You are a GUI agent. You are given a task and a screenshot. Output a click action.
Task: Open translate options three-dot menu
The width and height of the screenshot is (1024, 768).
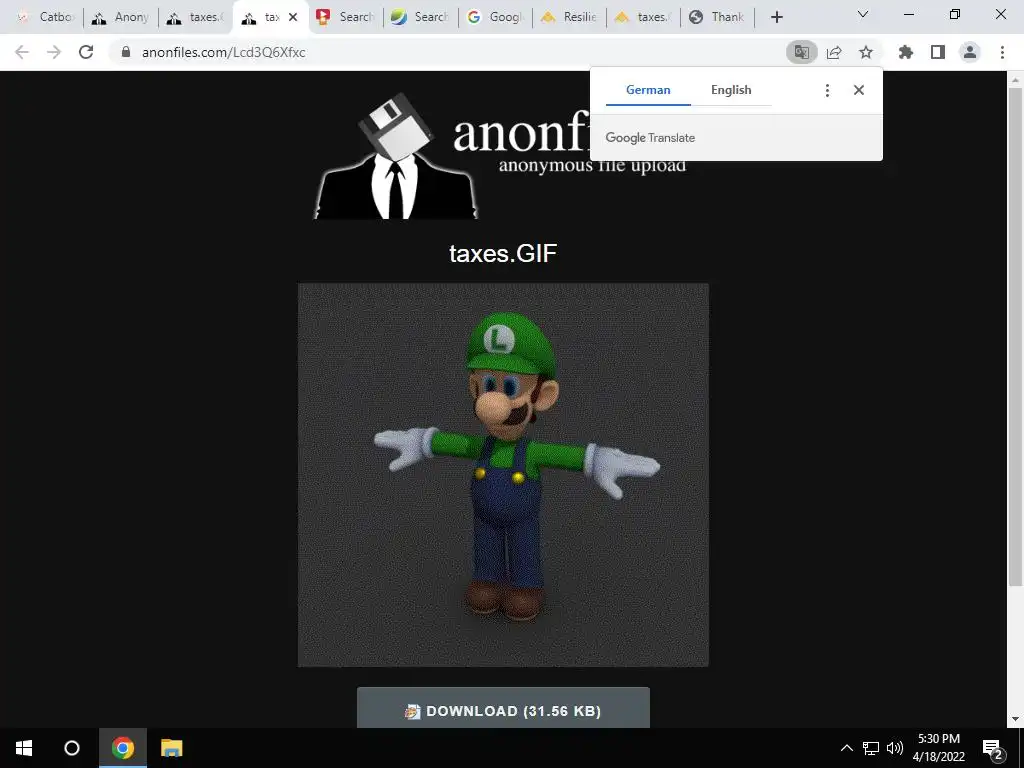click(827, 90)
